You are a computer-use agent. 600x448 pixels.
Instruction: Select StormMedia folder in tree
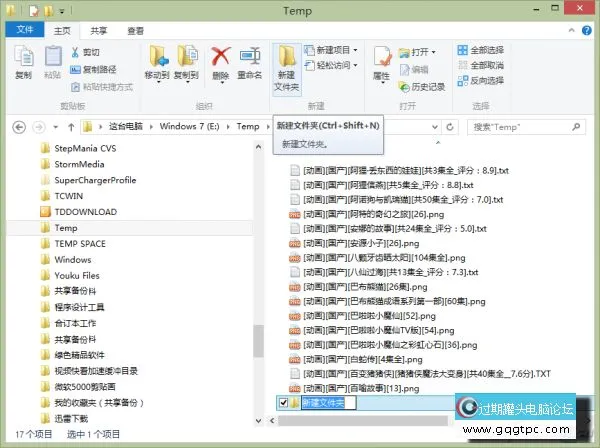79,164
